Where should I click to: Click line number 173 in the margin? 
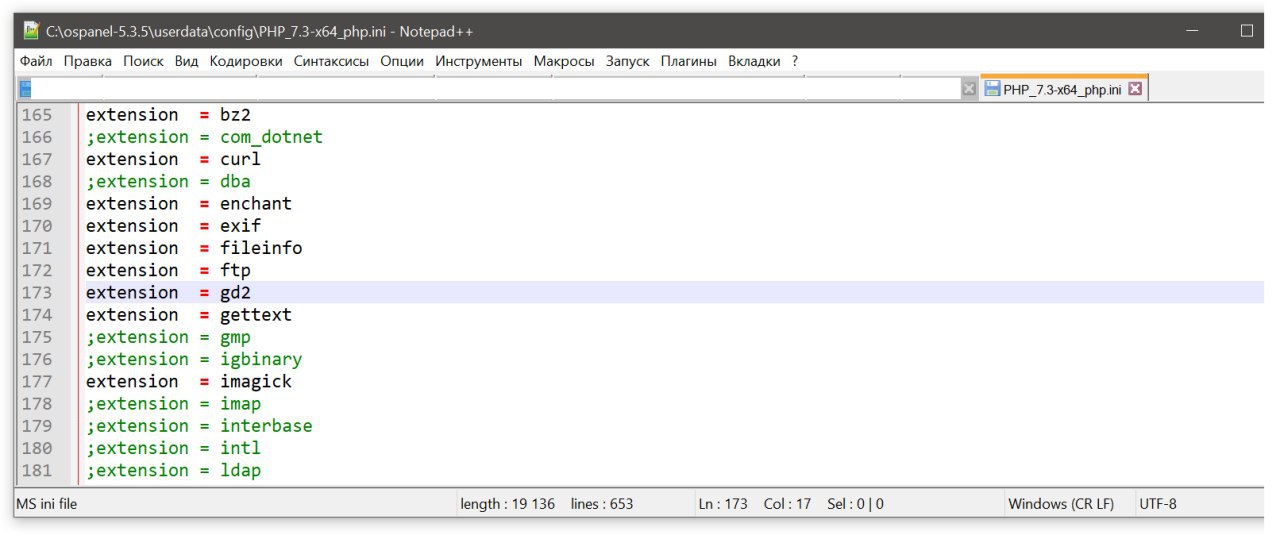click(37, 292)
